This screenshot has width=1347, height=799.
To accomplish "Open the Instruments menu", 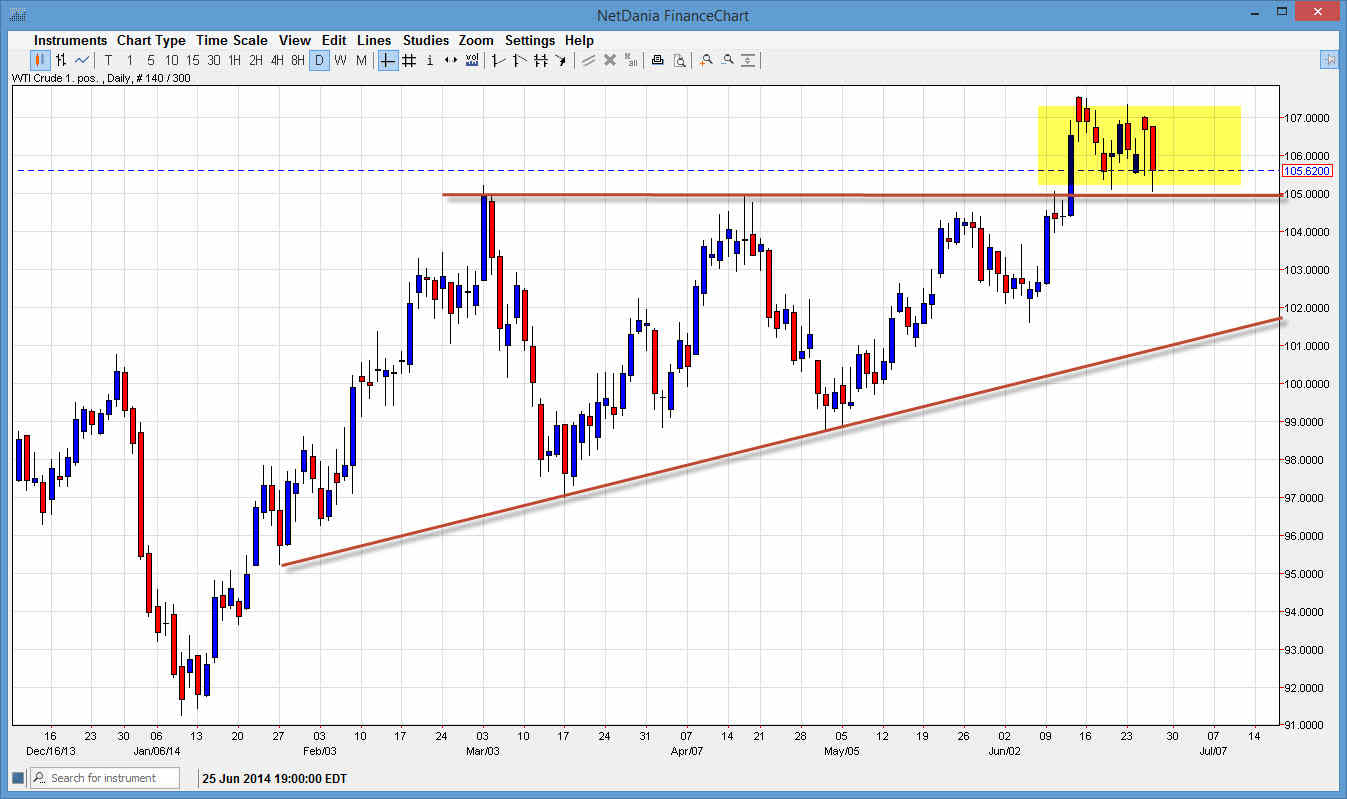I will [70, 40].
